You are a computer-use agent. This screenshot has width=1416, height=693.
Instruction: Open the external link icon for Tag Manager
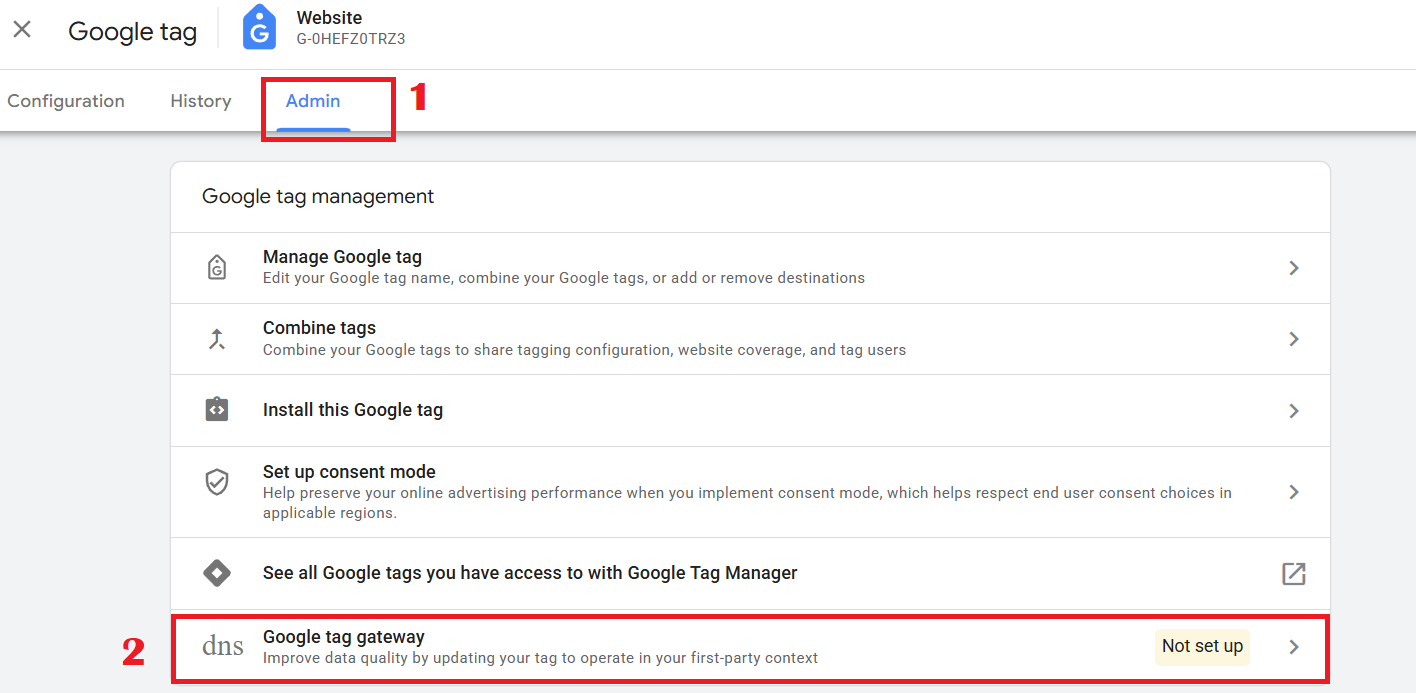(1294, 573)
